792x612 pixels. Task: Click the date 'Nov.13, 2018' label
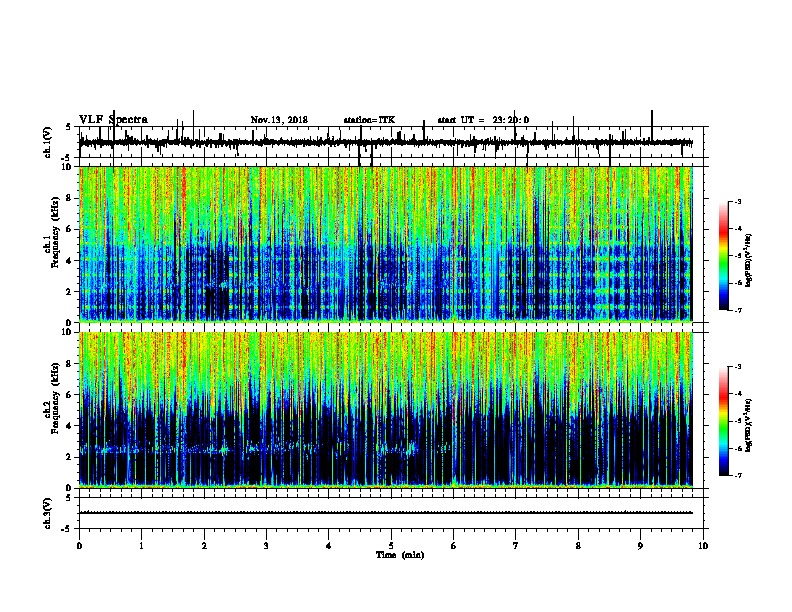(x=279, y=120)
